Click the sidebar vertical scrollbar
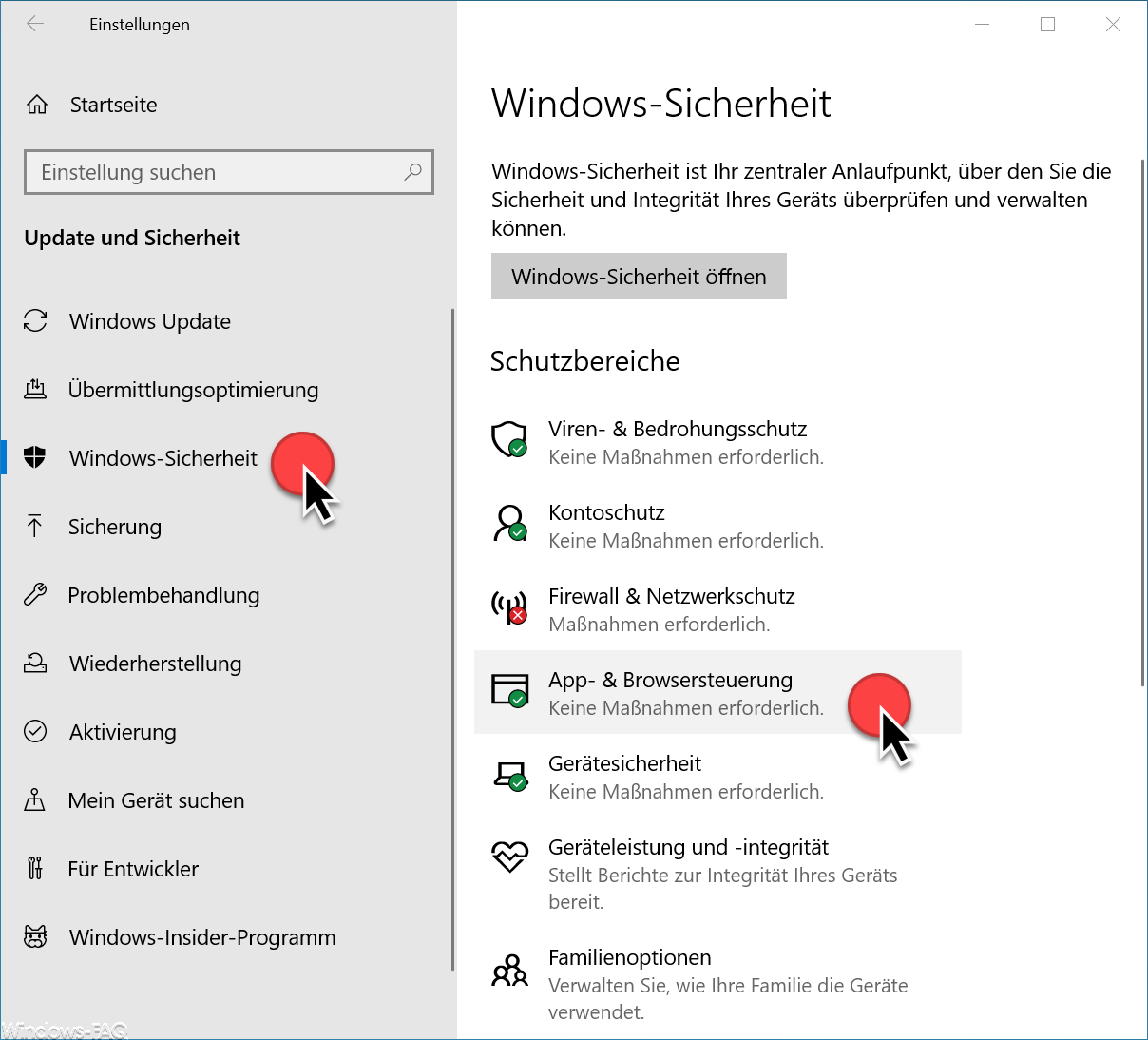This screenshot has height=1040, width=1148. pyautogui.click(x=452, y=639)
